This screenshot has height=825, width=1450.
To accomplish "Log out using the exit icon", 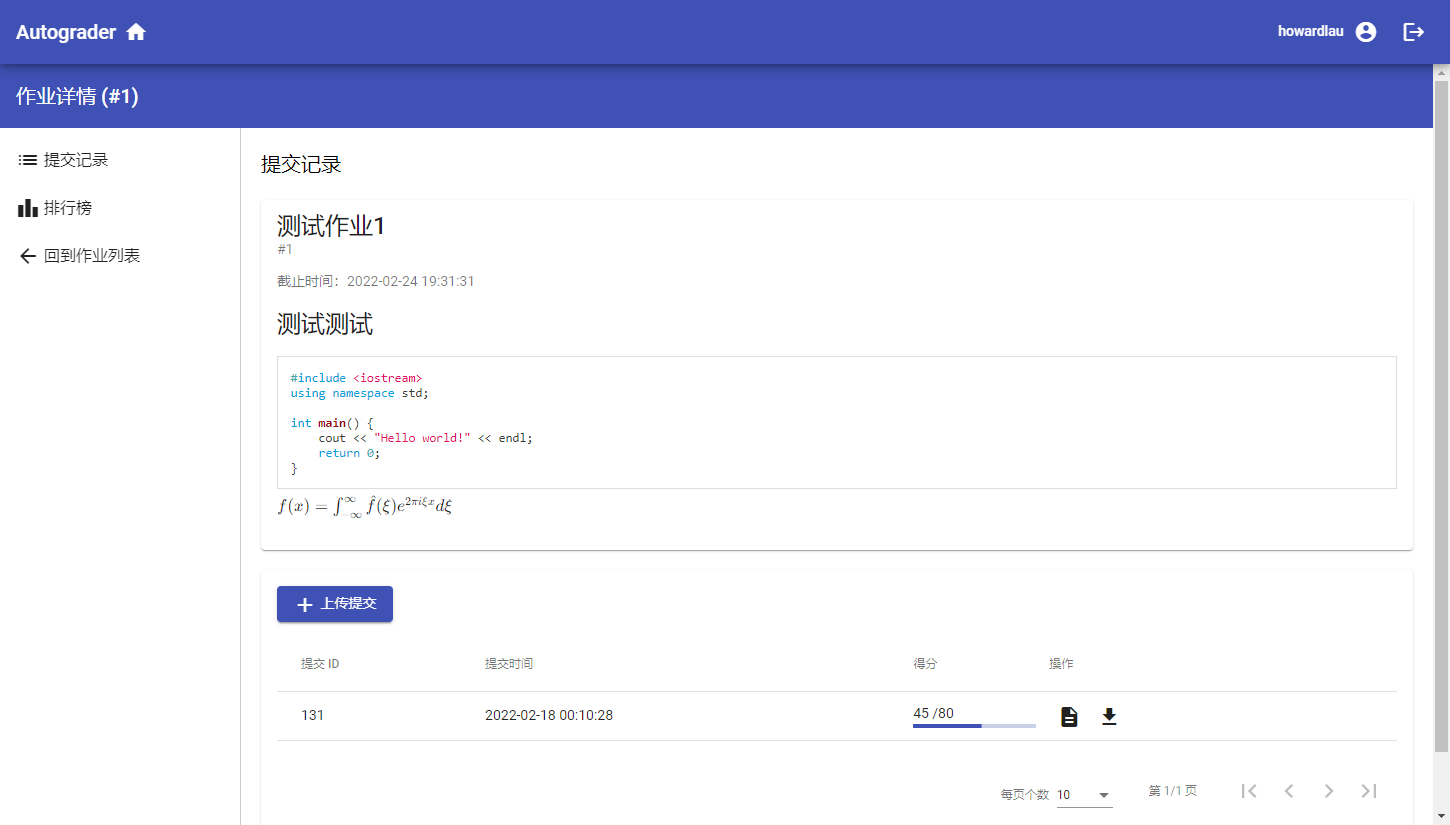I will click(x=1414, y=32).
